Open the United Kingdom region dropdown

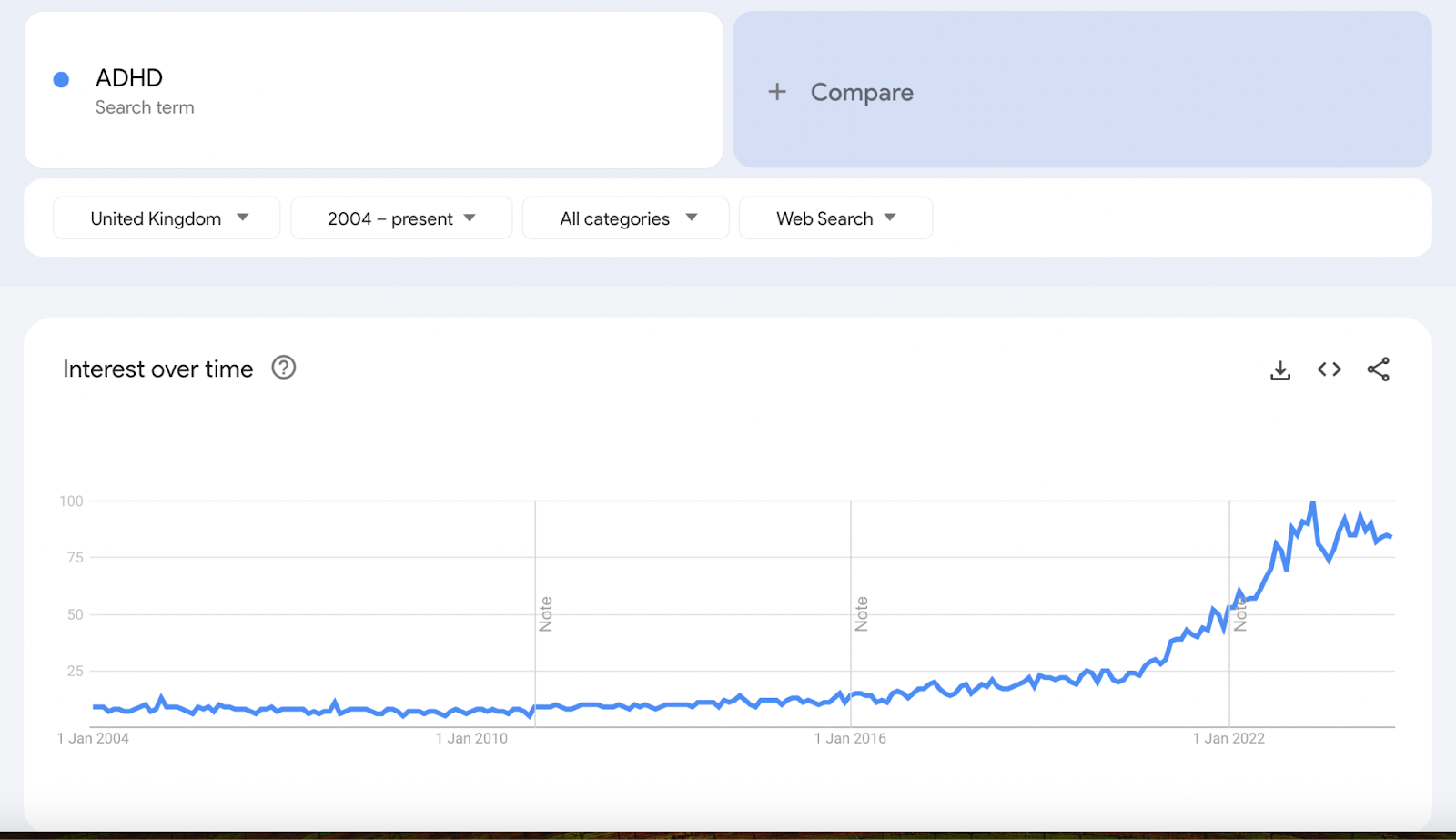point(166,218)
